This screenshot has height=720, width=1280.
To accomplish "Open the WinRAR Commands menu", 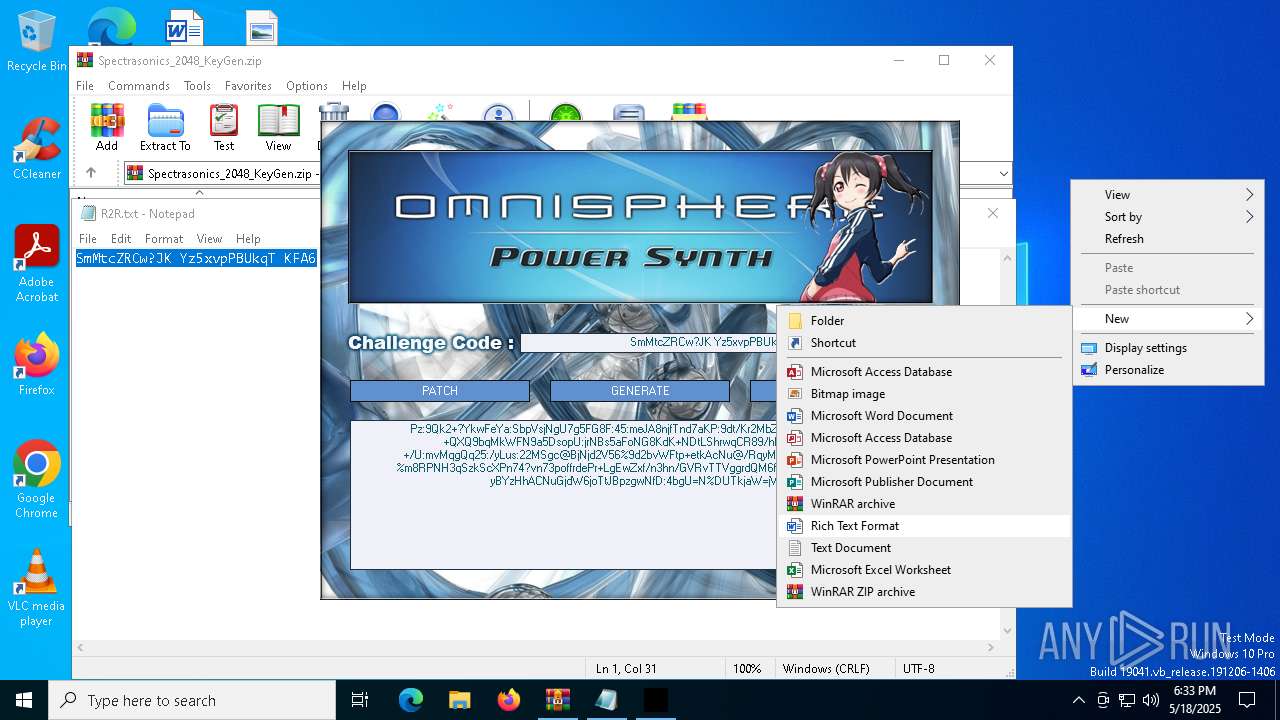I will pyautogui.click(x=139, y=86).
